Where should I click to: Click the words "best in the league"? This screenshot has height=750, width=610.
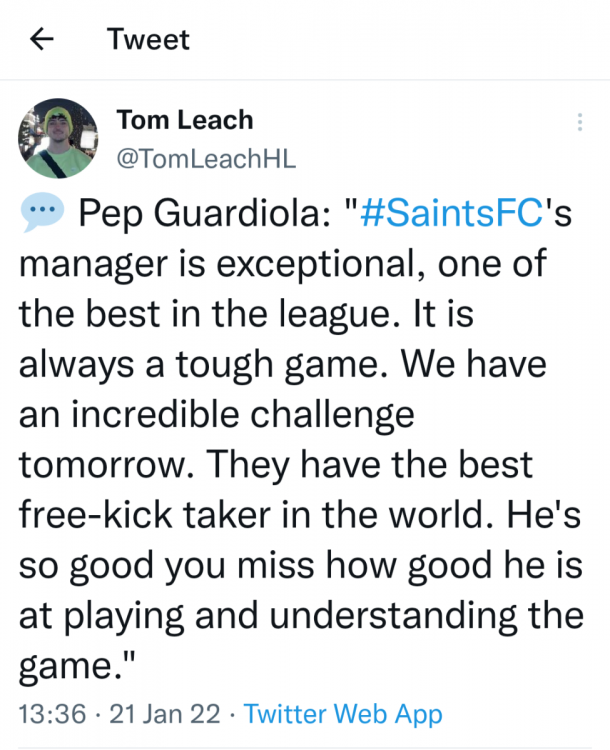[x=208, y=313]
